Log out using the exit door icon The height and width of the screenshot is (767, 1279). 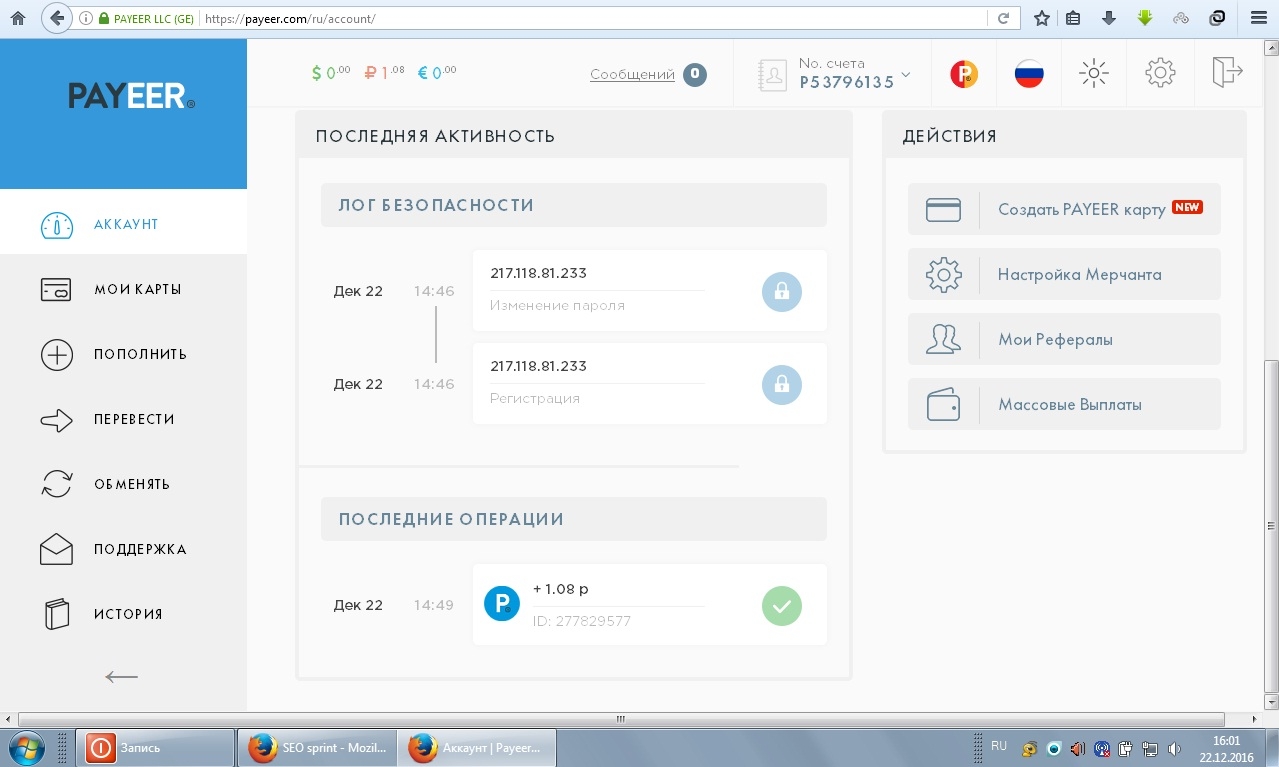(x=1227, y=72)
